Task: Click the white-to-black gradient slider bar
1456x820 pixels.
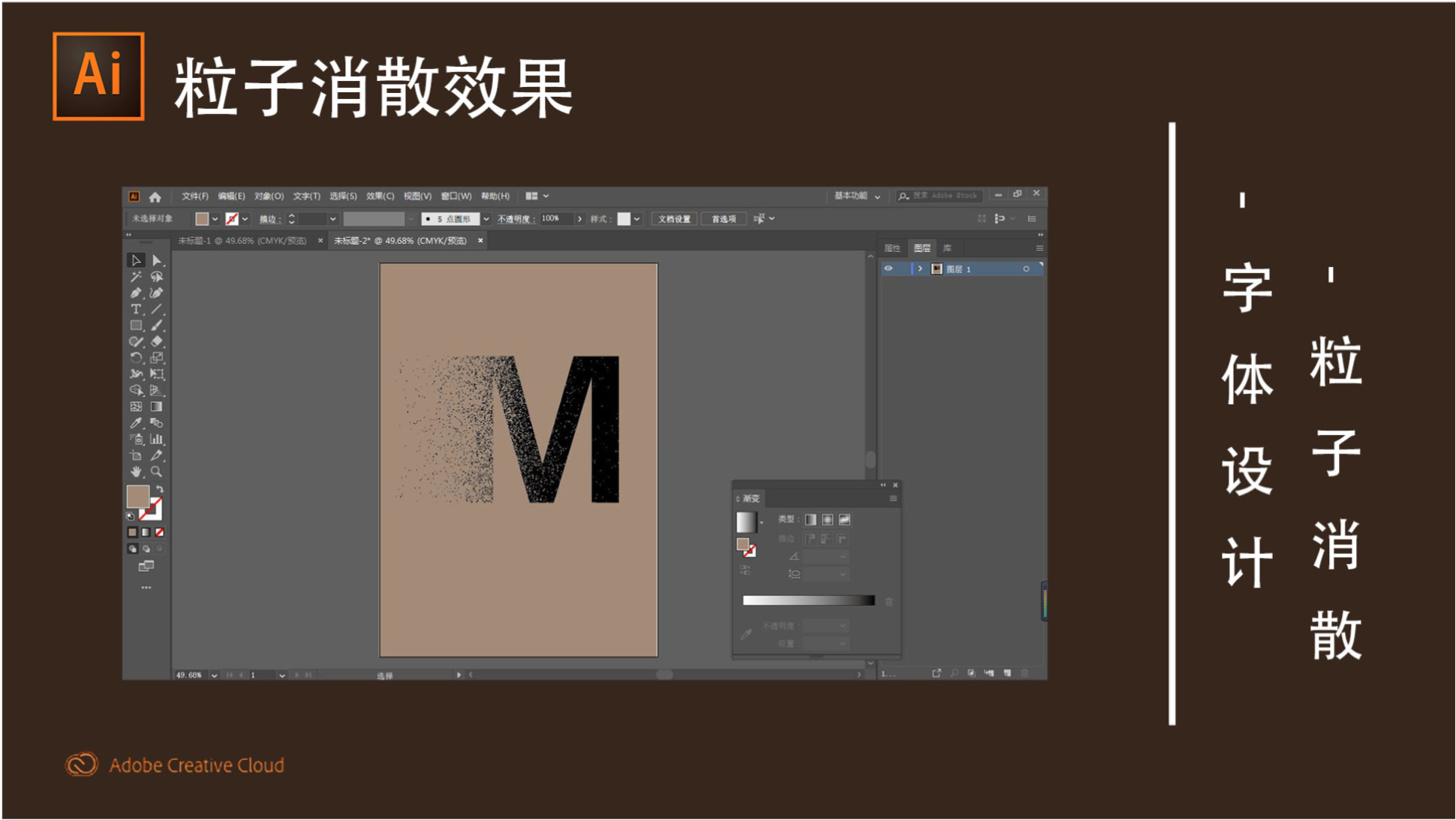Action: pyautogui.click(x=809, y=600)
